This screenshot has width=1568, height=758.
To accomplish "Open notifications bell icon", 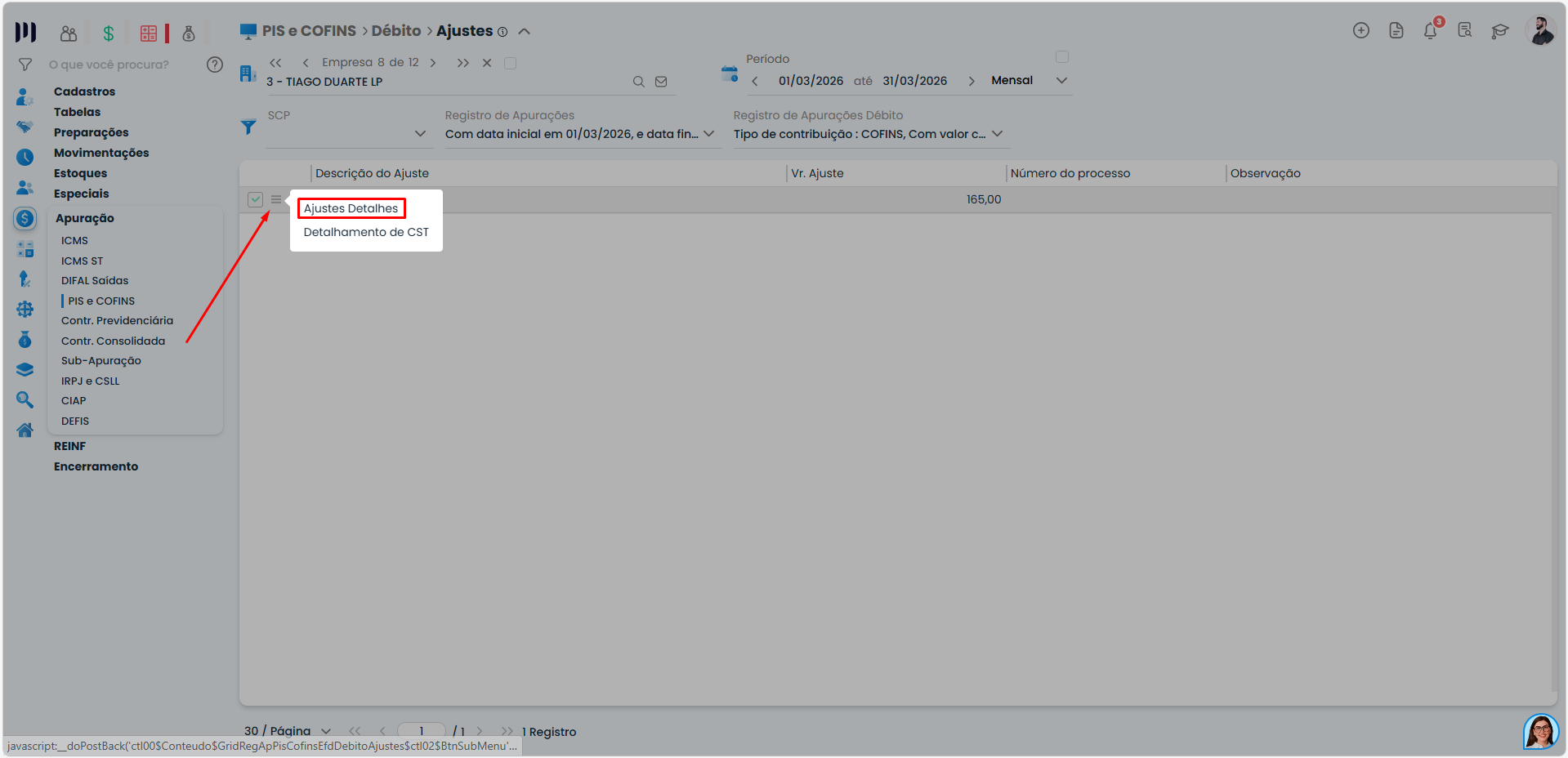I will coord(1431,30).
